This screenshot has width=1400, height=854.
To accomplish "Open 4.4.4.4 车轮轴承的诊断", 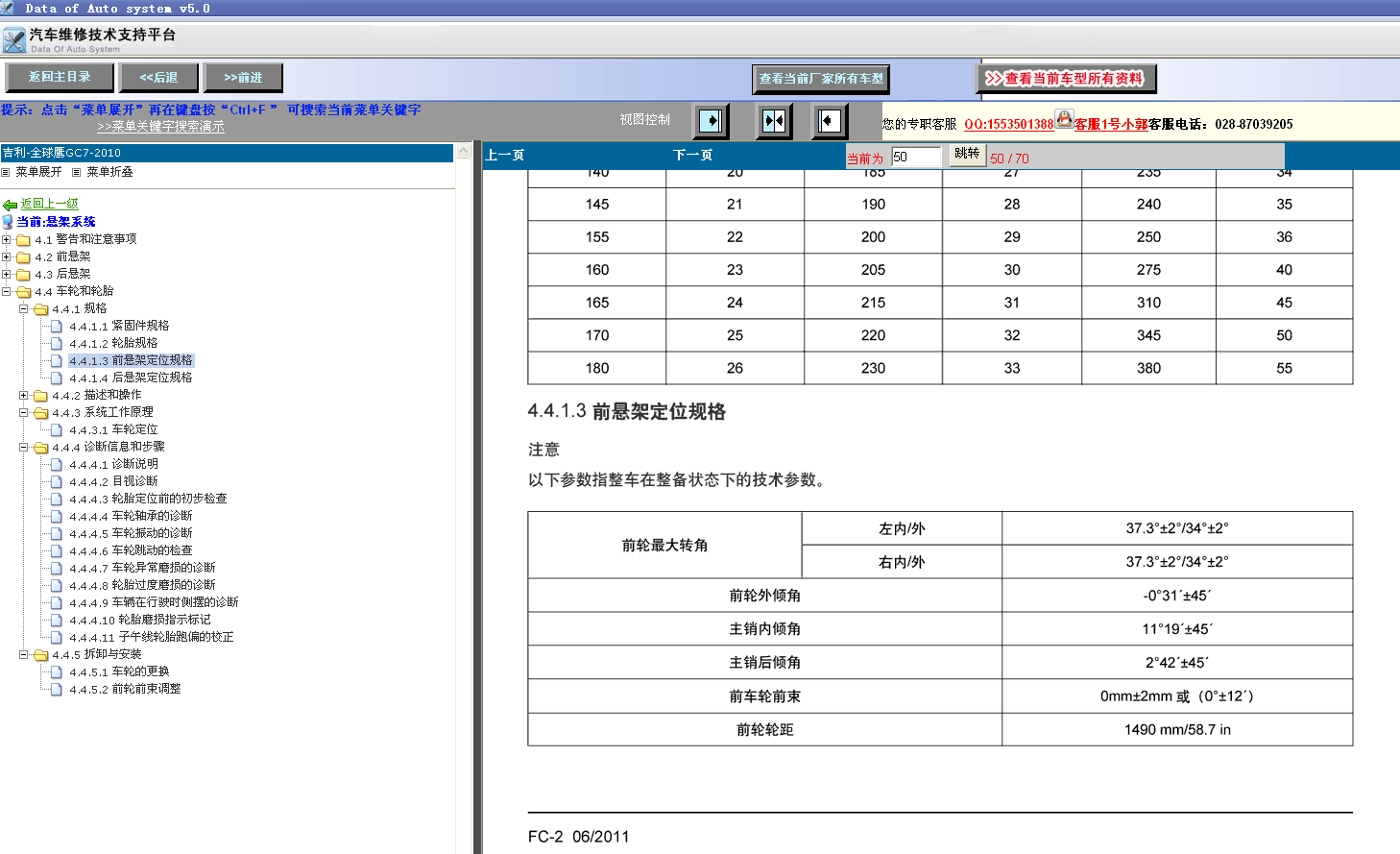I will pos(131,516).
